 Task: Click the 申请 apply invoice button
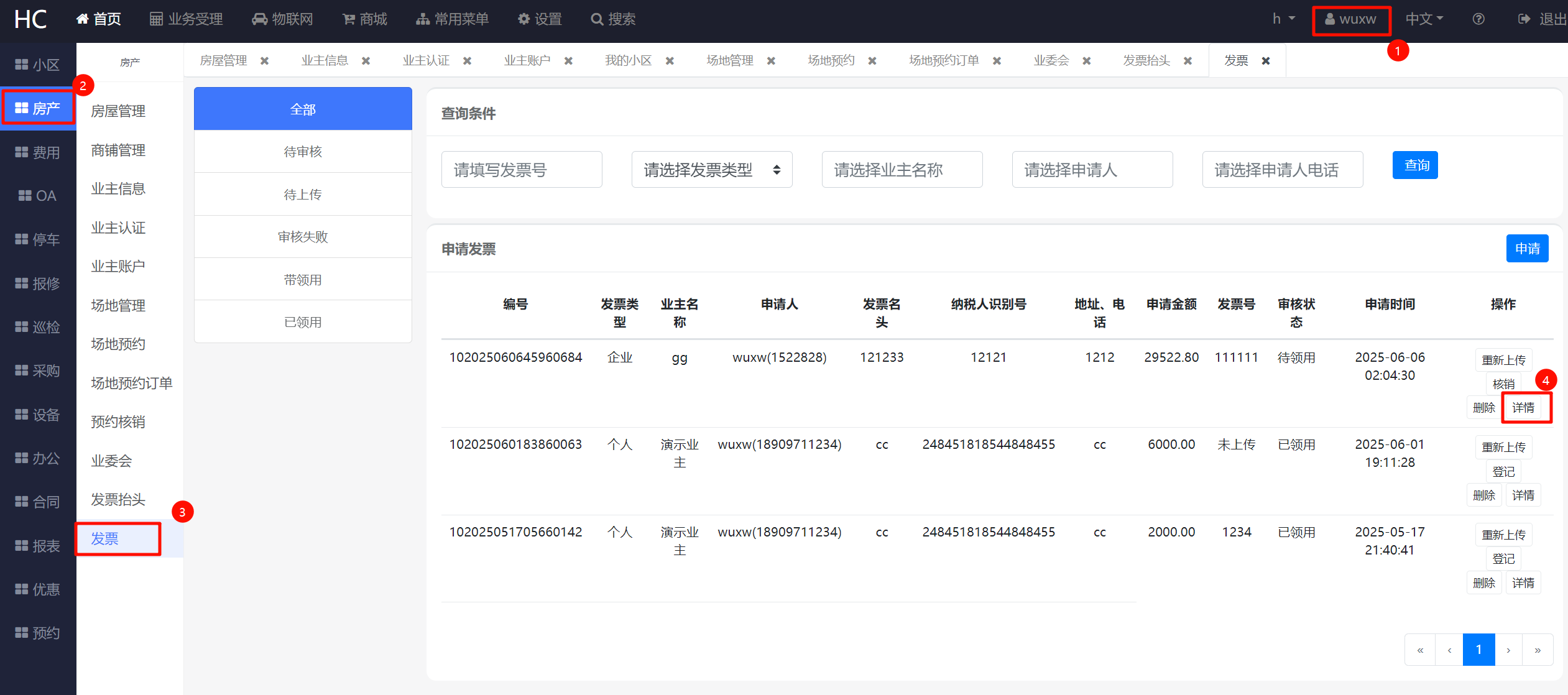pos(1527,249)
